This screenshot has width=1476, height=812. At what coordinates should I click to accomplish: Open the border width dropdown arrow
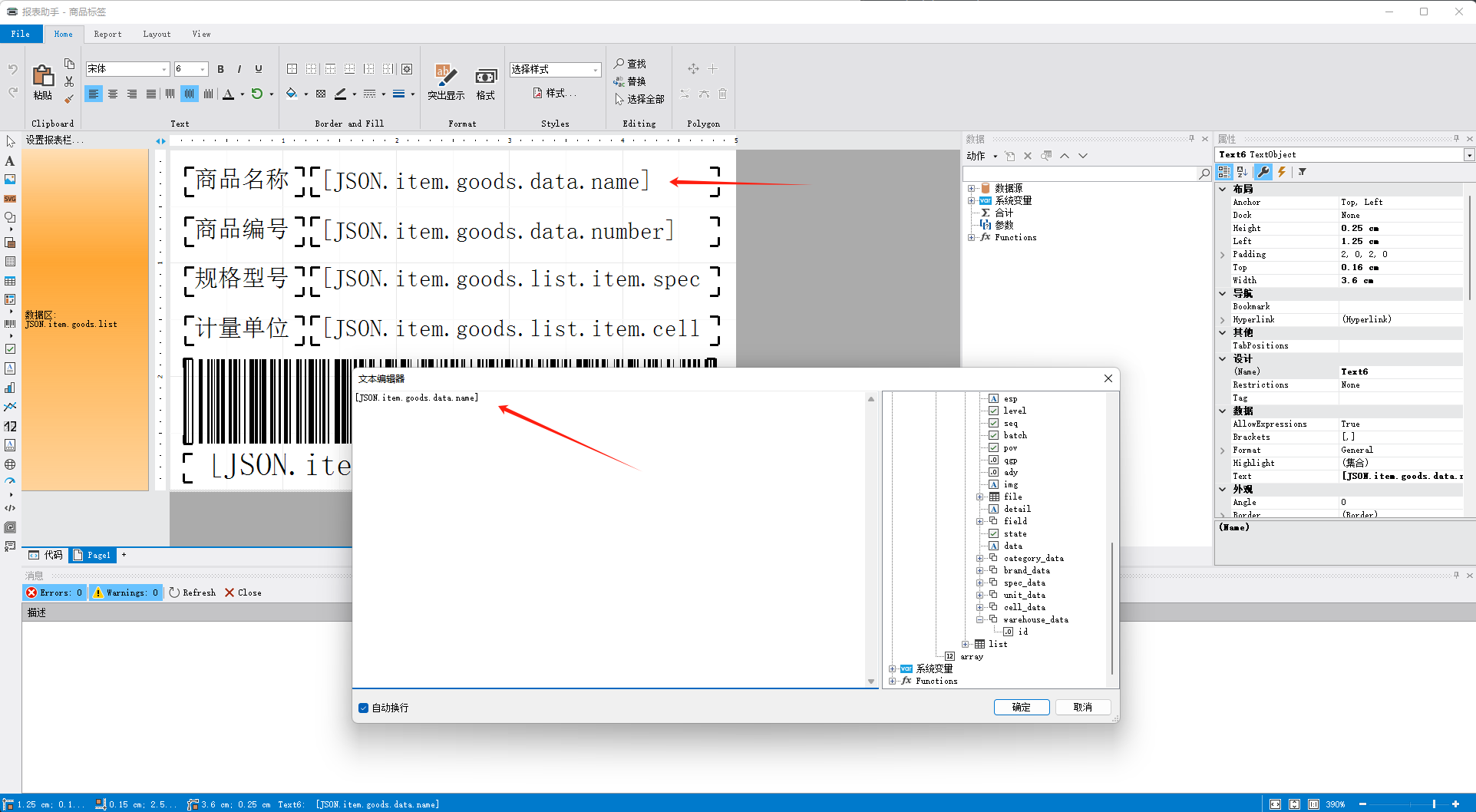tap(412, 94)
